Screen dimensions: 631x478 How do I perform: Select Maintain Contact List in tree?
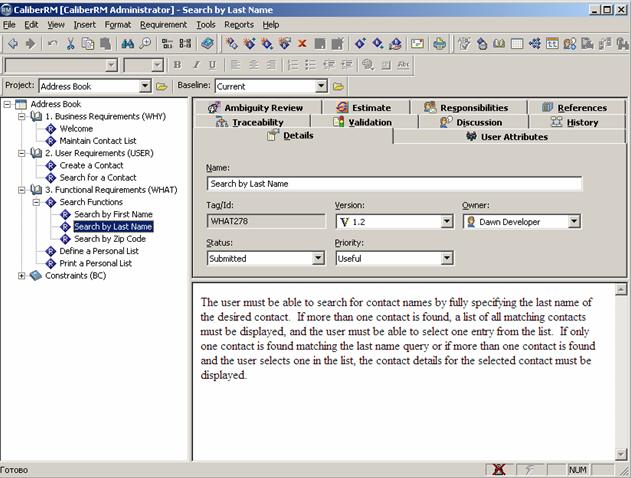(98, 141)
